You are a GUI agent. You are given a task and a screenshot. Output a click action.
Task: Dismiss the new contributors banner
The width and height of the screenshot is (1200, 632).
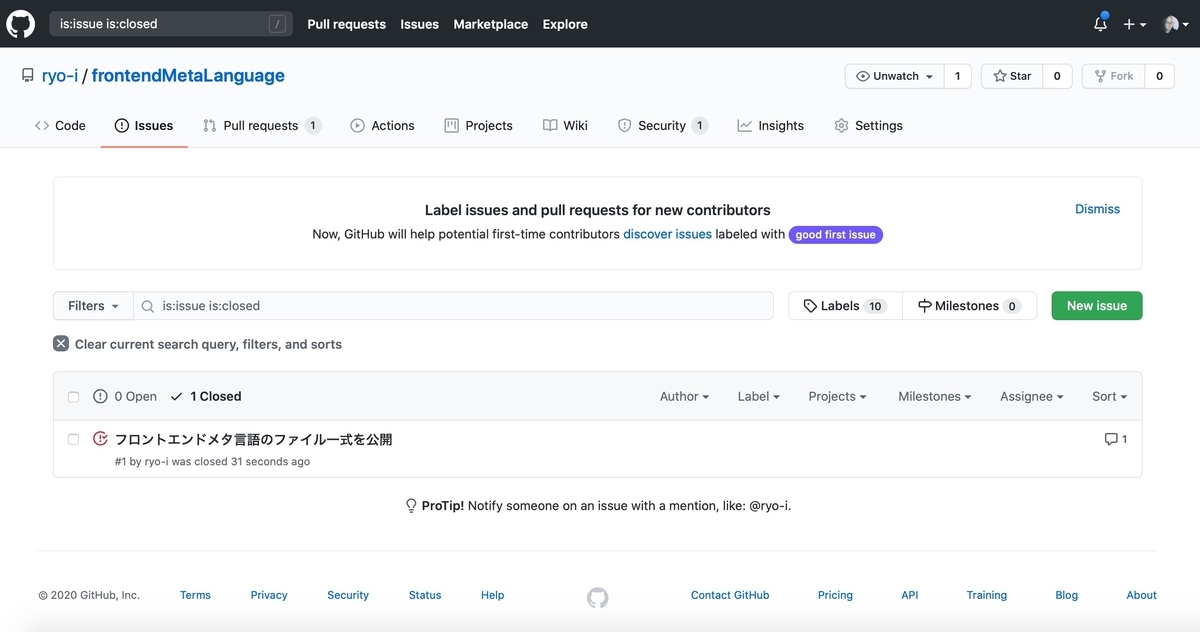point(1097,209)
